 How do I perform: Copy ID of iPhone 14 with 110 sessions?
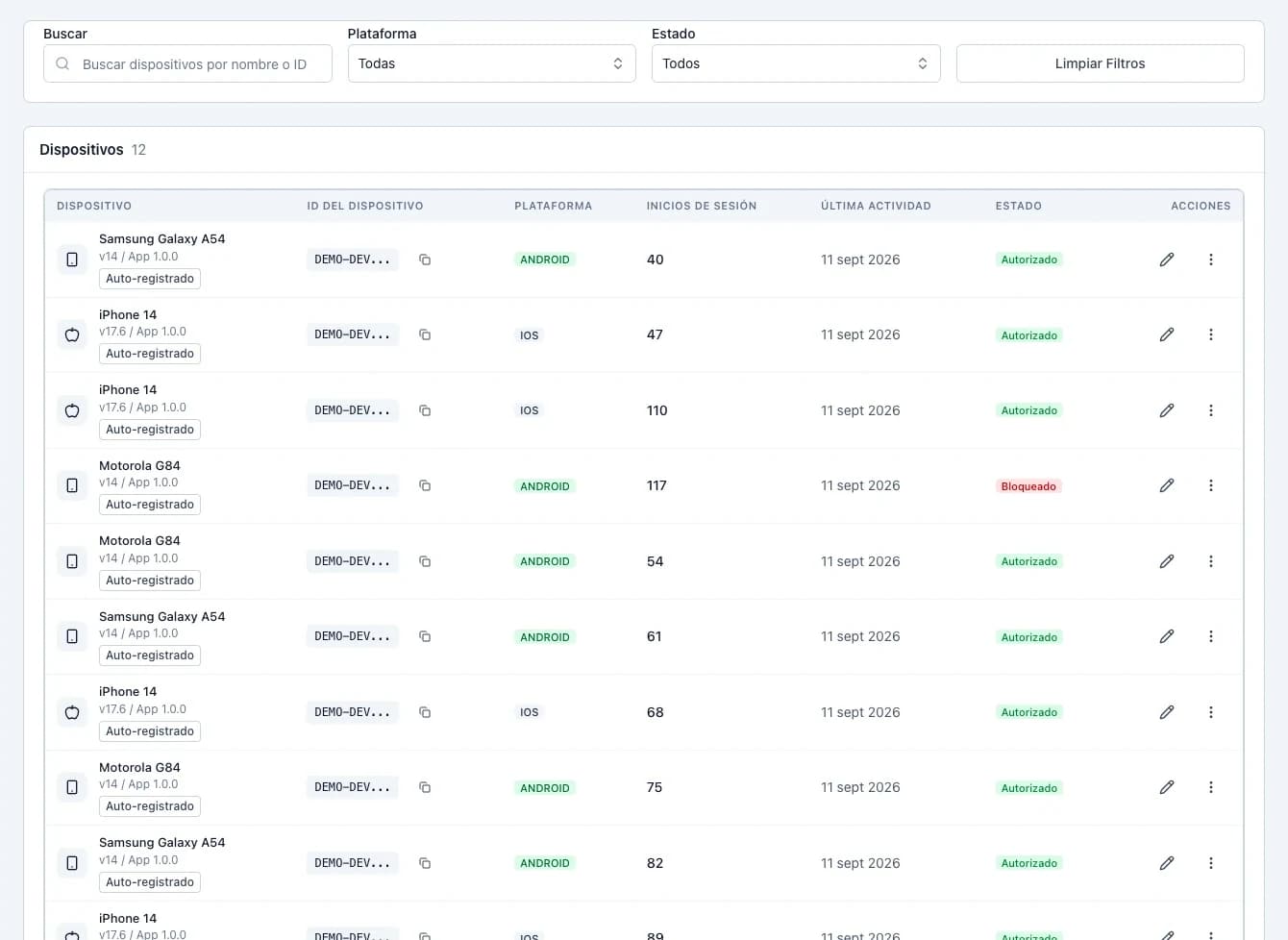[x=425, y=410]
